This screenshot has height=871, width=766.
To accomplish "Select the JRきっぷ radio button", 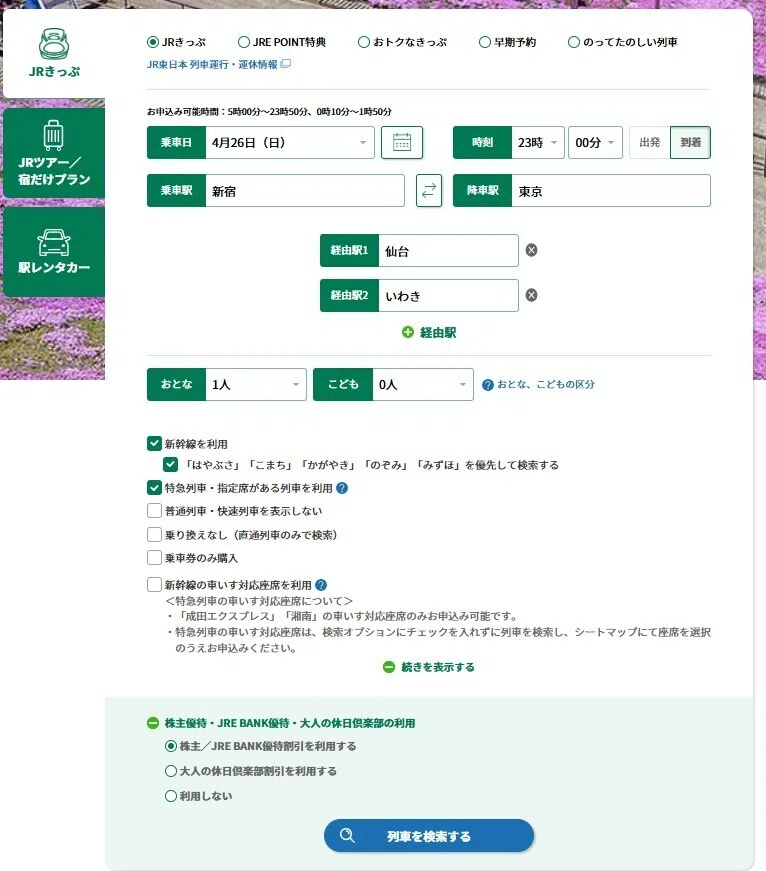I will (x=153, y=42).
